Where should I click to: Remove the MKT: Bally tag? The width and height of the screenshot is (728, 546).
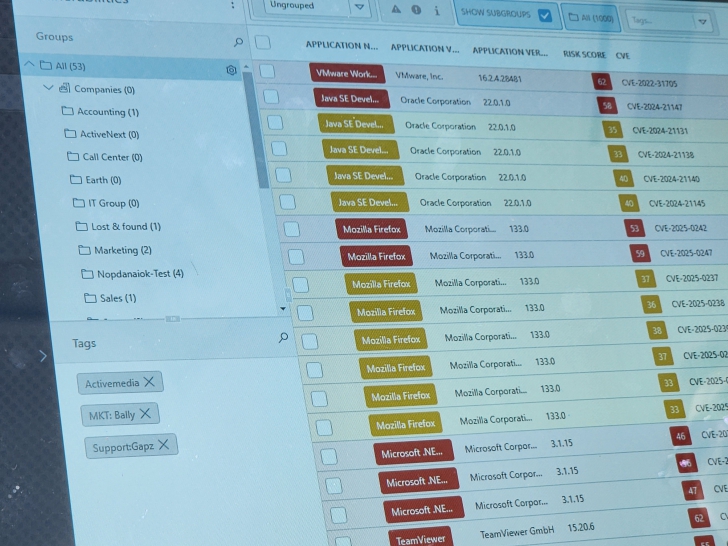tap(145, 413)
